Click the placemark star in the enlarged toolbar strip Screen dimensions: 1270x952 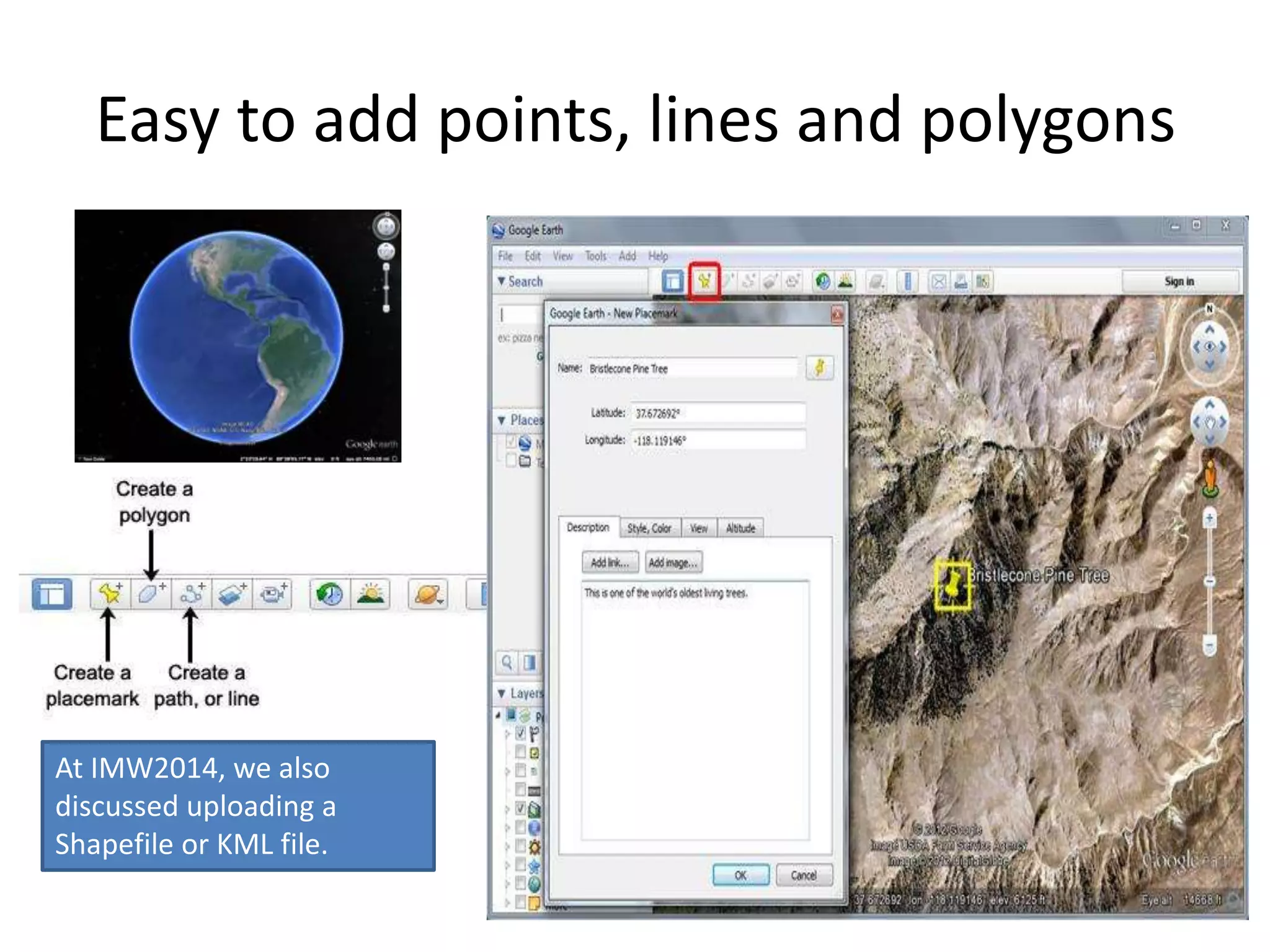(x=110, y=594)
